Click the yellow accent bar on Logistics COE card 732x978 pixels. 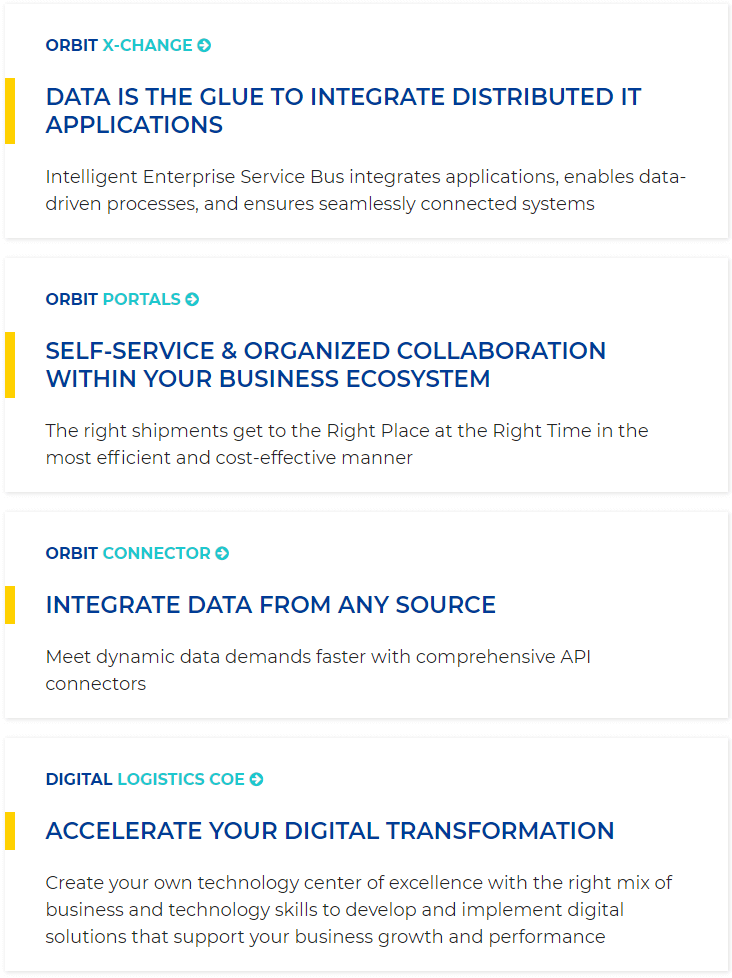click(10, 831)
